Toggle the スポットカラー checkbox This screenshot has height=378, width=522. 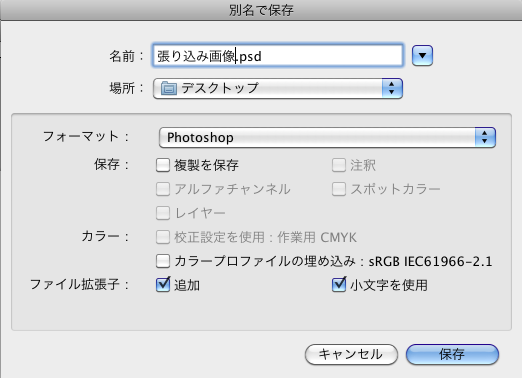click(x=339, y=189)
